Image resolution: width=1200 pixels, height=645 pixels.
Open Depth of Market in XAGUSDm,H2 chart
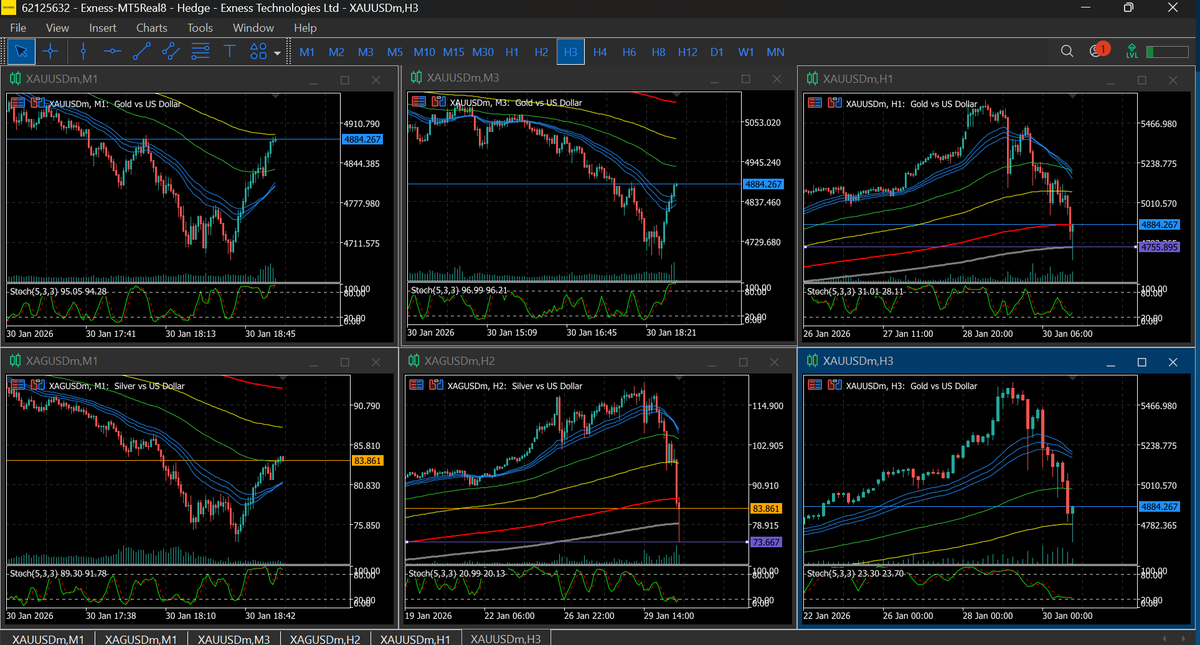pos(417,385)
